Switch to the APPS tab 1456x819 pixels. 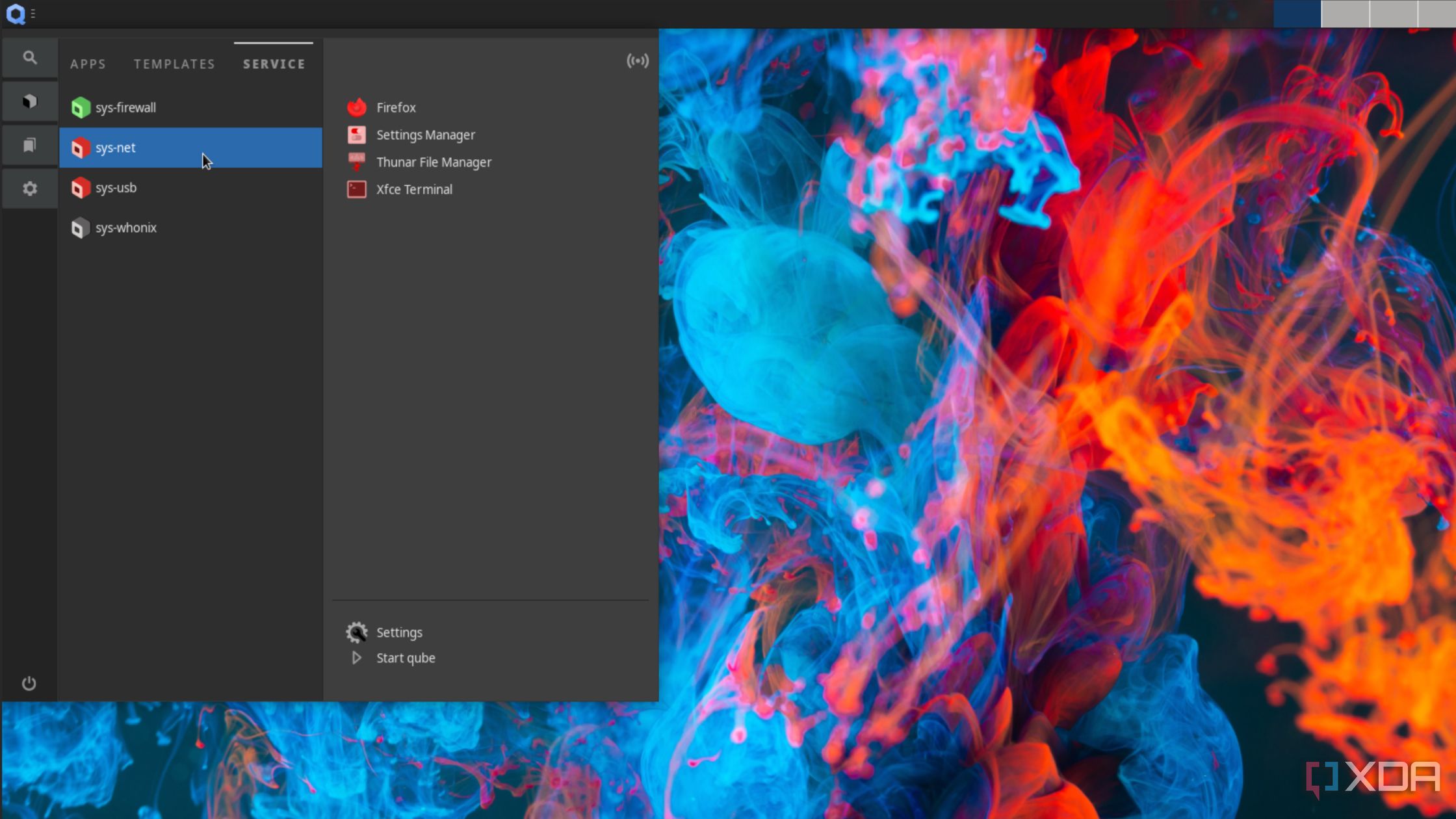coord(88,64)
